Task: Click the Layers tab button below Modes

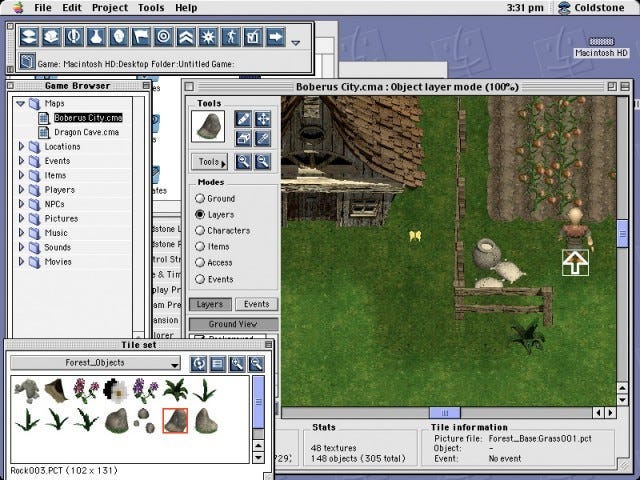Action: pyautogui.click(x=210, y=304)
